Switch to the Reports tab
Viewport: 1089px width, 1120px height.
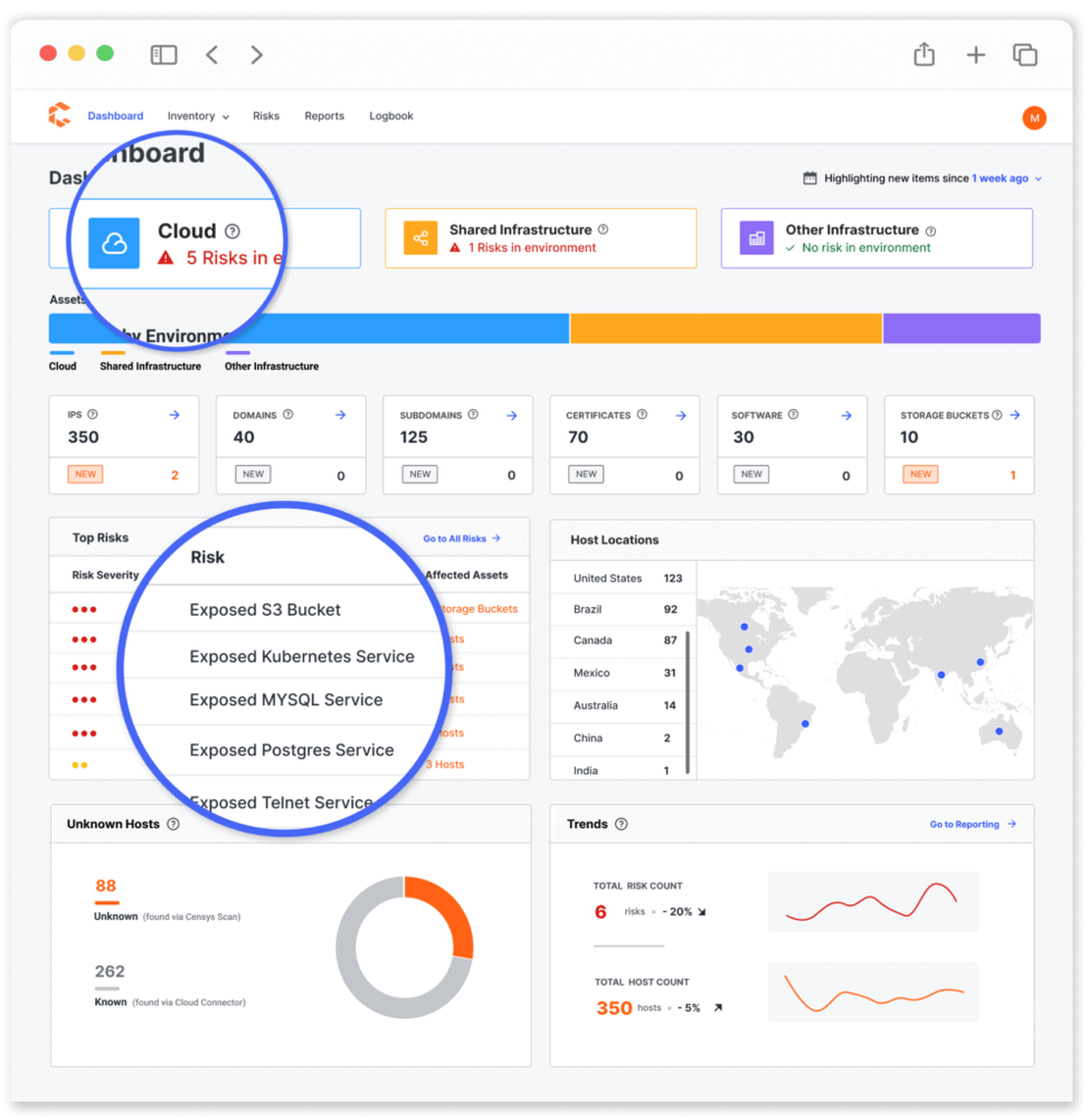[324, 116]
